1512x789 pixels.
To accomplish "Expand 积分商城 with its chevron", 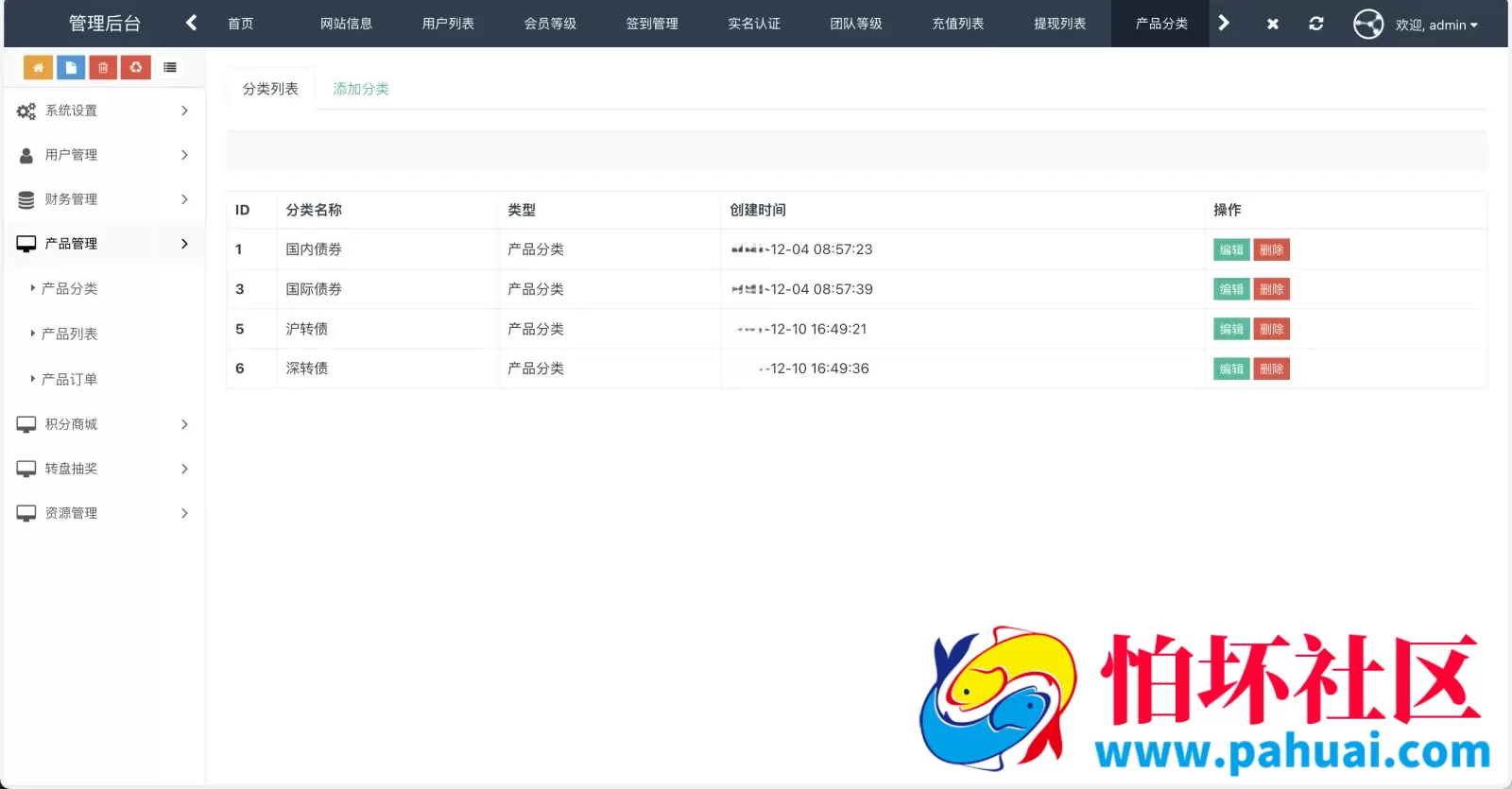I will [184, 424].
